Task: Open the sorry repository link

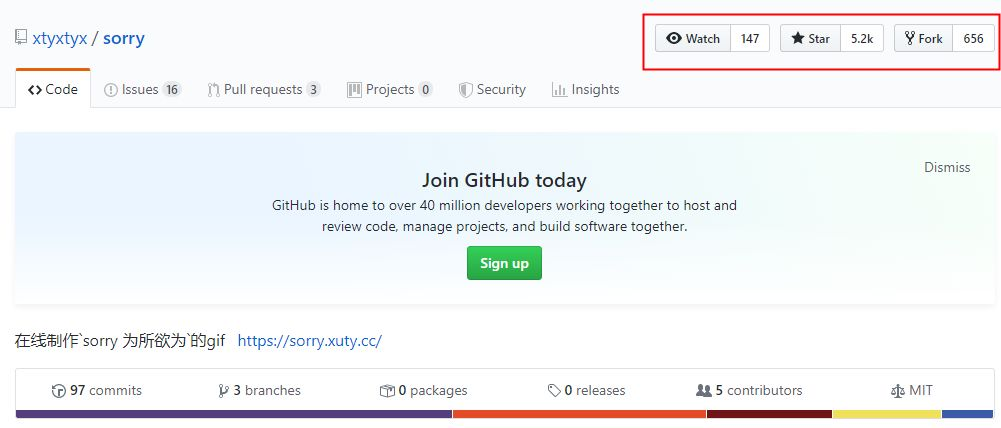Action: click(124, 38)
